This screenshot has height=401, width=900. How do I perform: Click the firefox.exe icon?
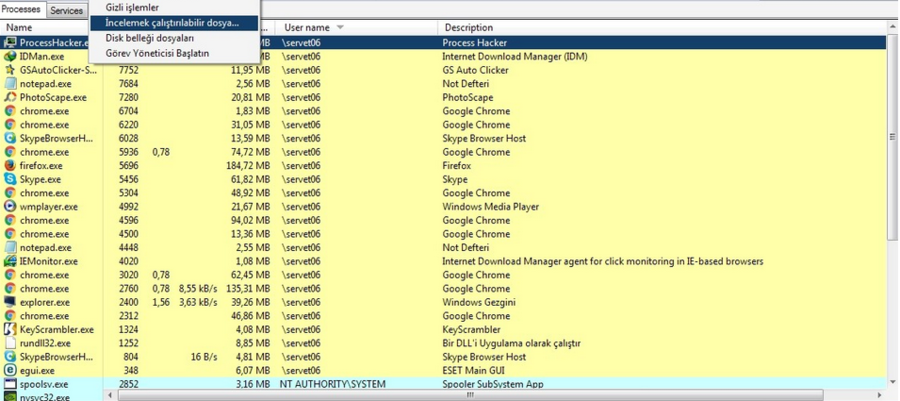(10, 166)
